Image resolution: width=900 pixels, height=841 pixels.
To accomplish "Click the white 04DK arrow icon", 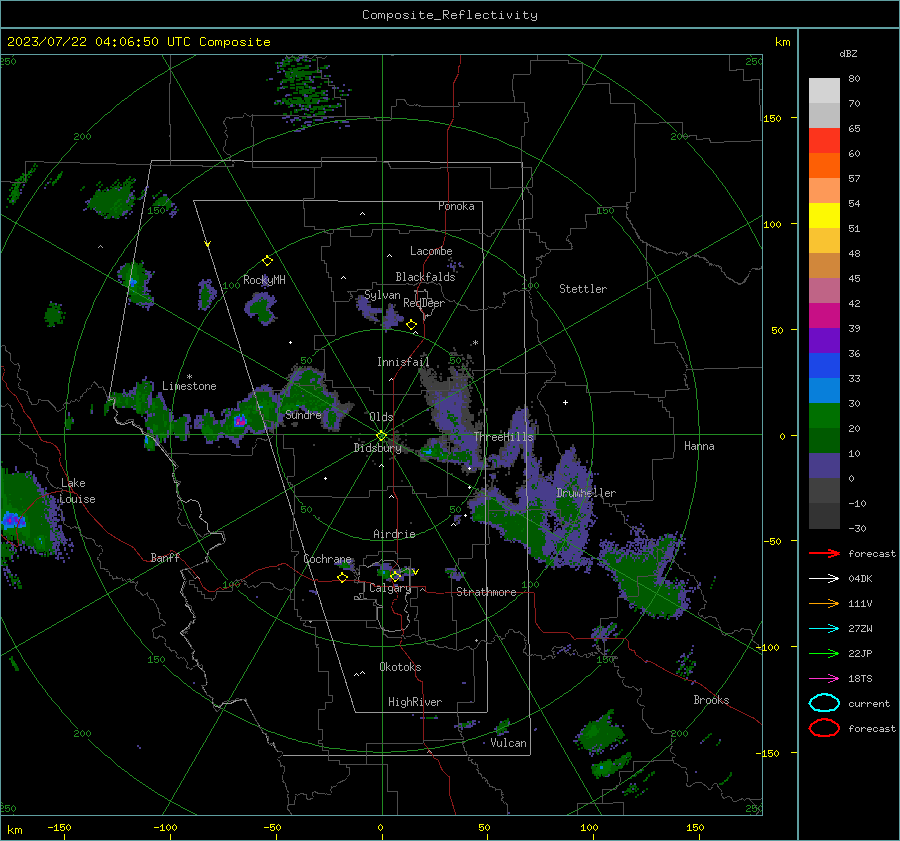I will click(824, 578).
